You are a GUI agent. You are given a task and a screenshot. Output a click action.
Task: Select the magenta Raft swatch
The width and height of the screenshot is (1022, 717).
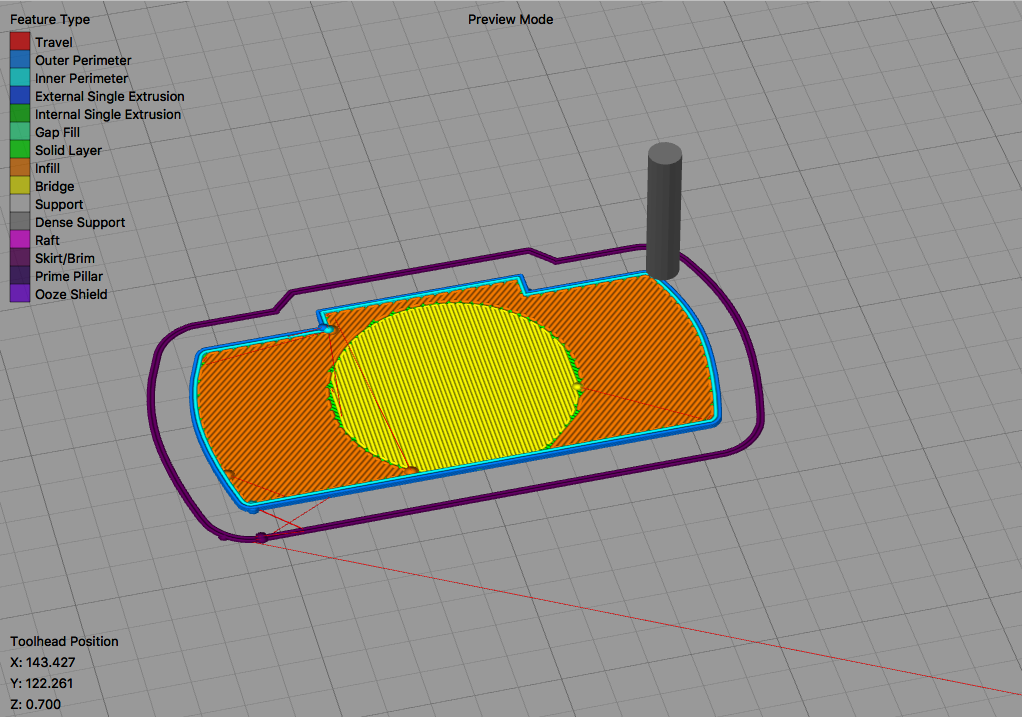(20, 241)
